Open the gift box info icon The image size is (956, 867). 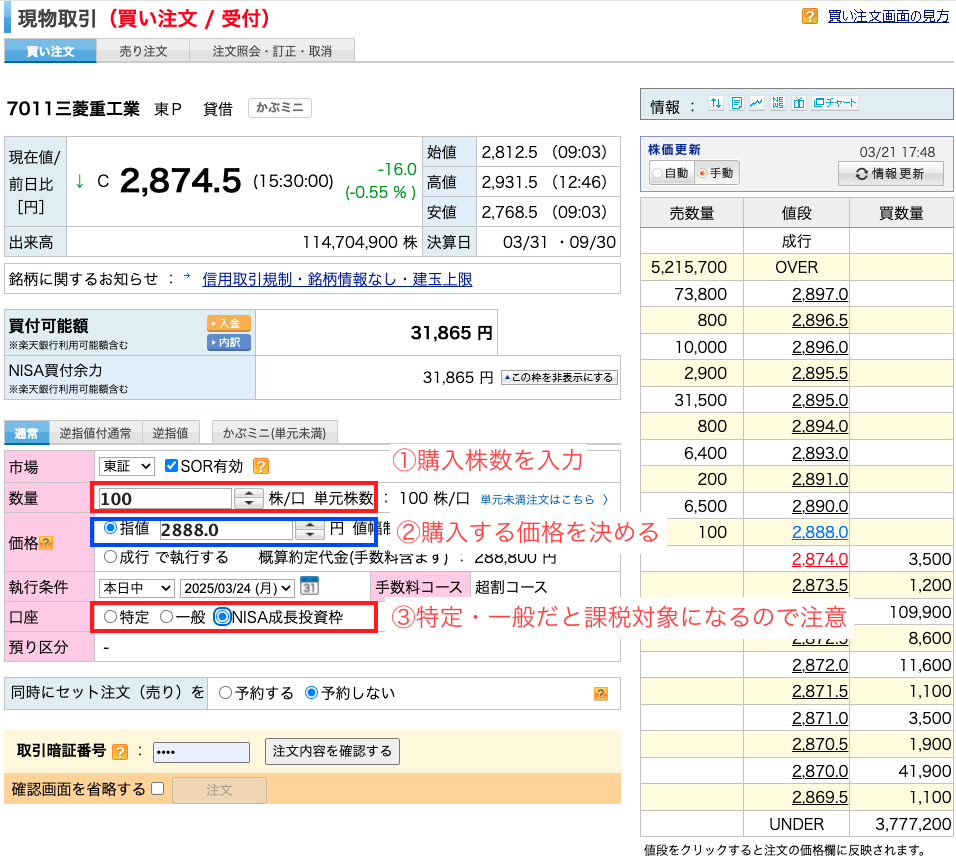(799, 103)
